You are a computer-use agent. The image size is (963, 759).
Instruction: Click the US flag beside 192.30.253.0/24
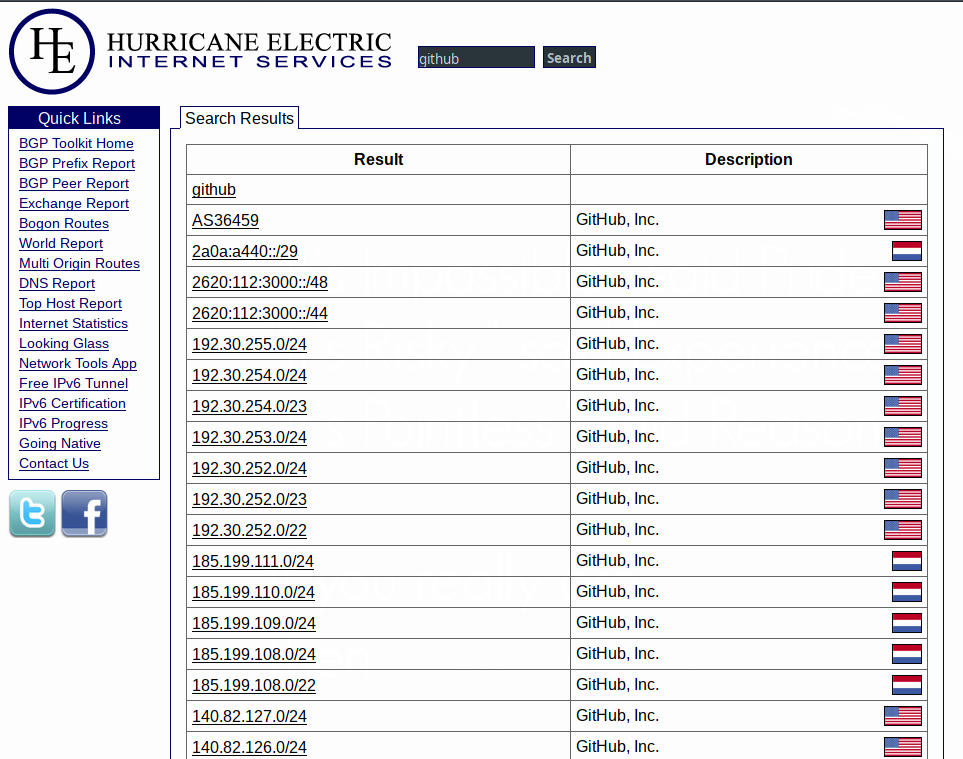(x=903, y=437)
